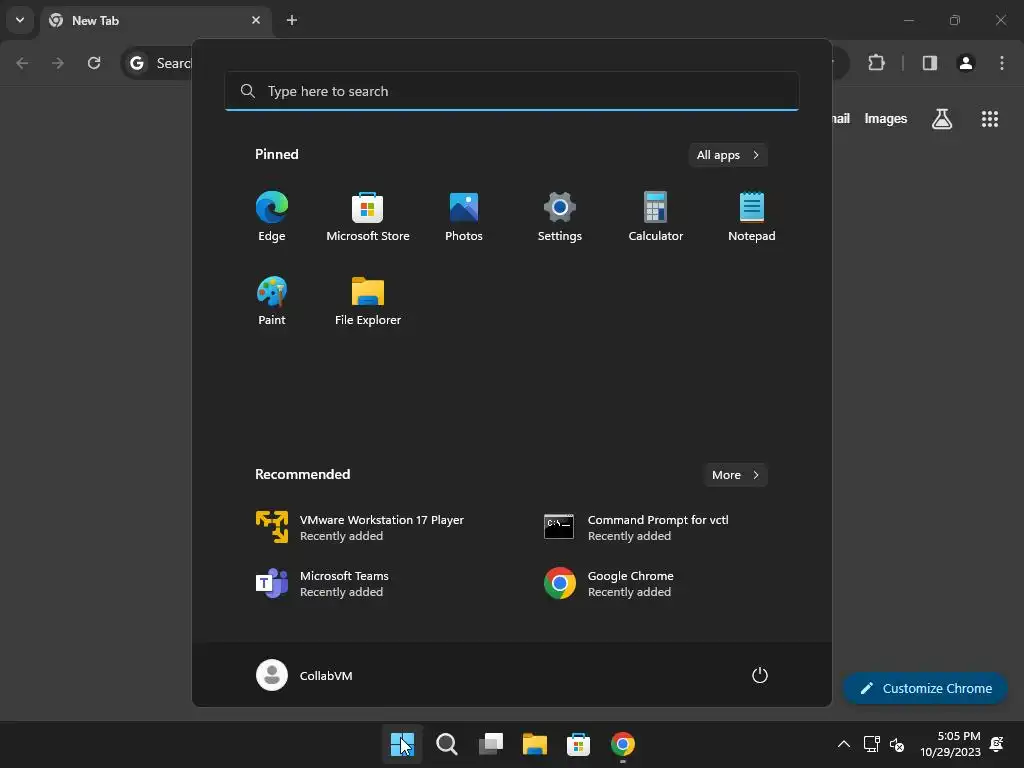Open taskbar Search magnifier
This screenshot has height=768, width=1024.
click(x=447, y=744)
